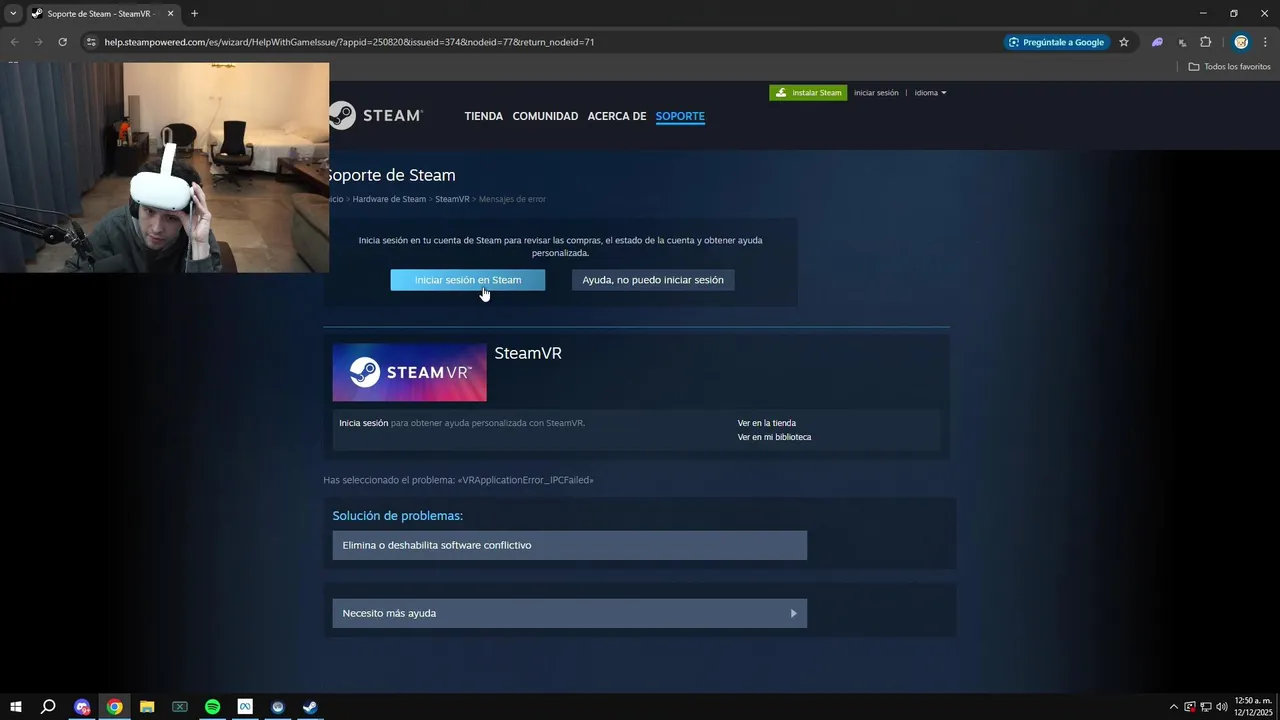Open the ACERCA DE menu item

pyautogui.click(x=617, y=116)
